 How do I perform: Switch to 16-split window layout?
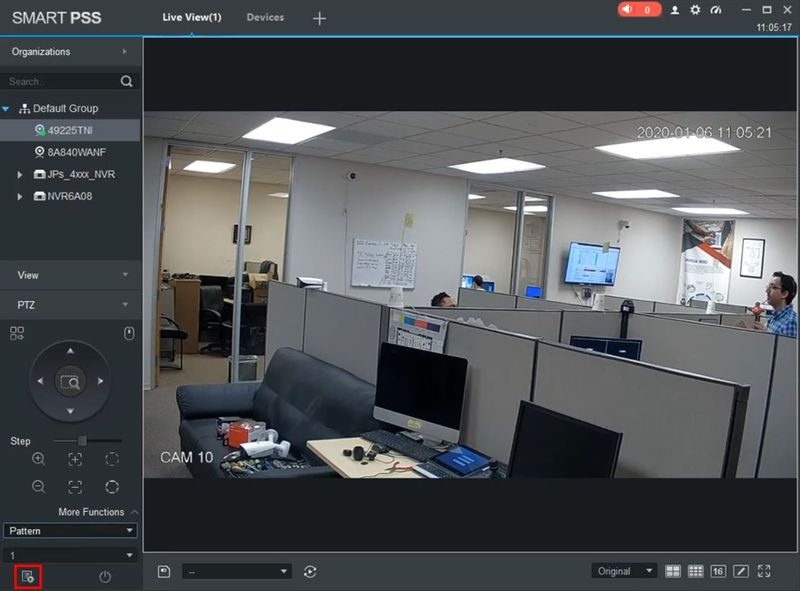718,571
